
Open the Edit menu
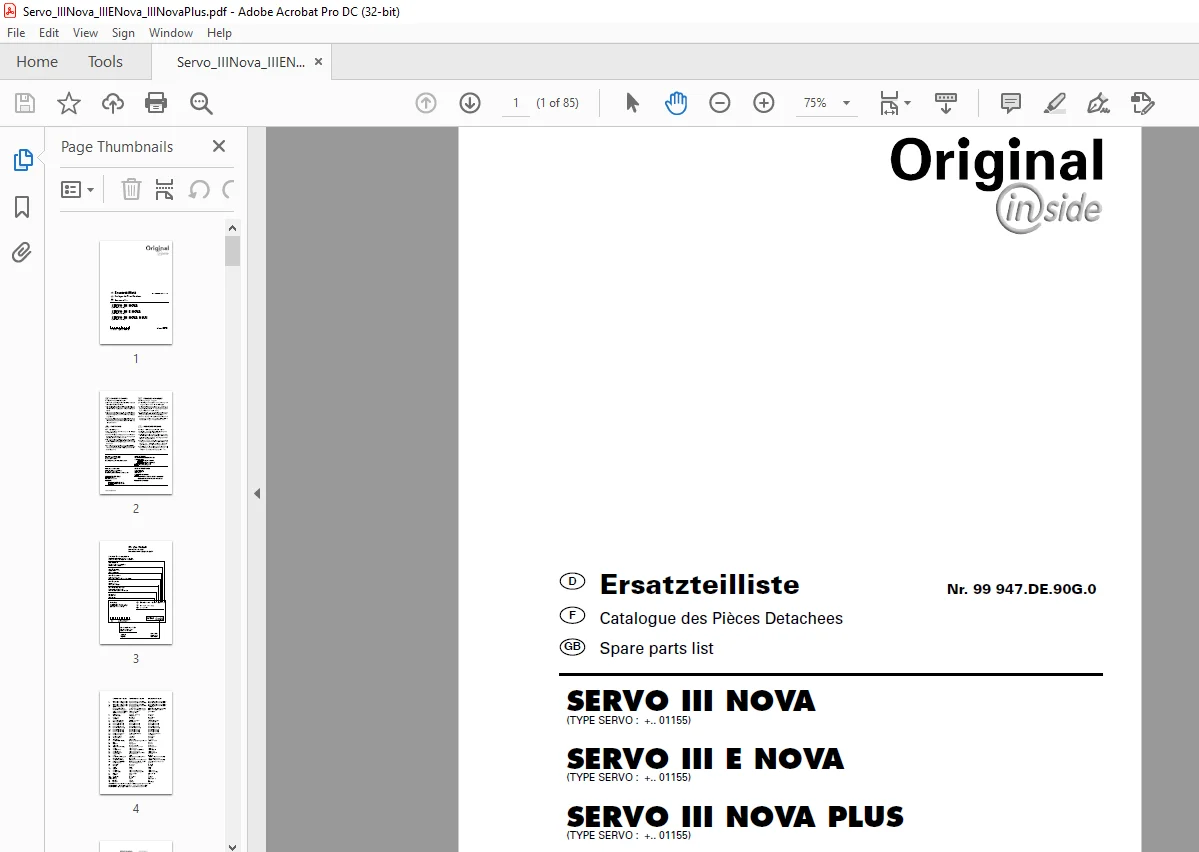pos(49,33)
